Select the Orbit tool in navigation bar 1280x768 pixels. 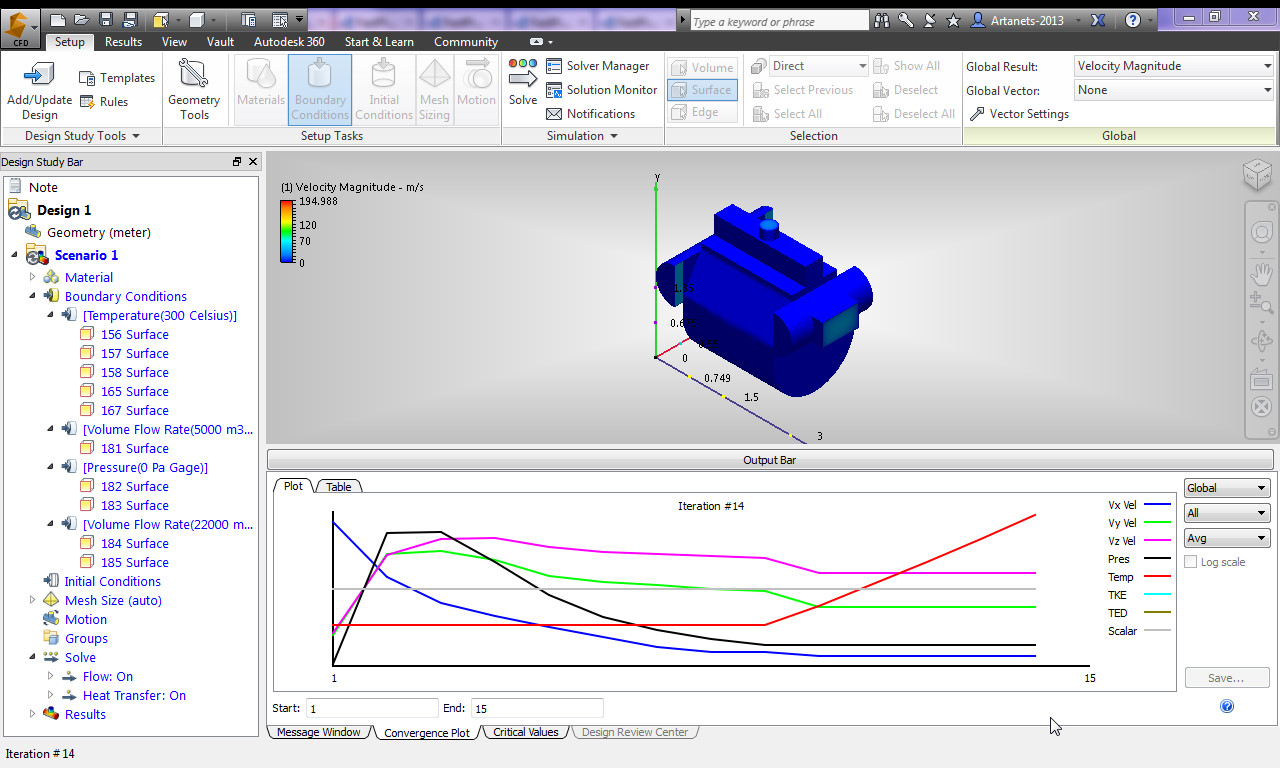pyautogui.click(x=1261, y=341)
